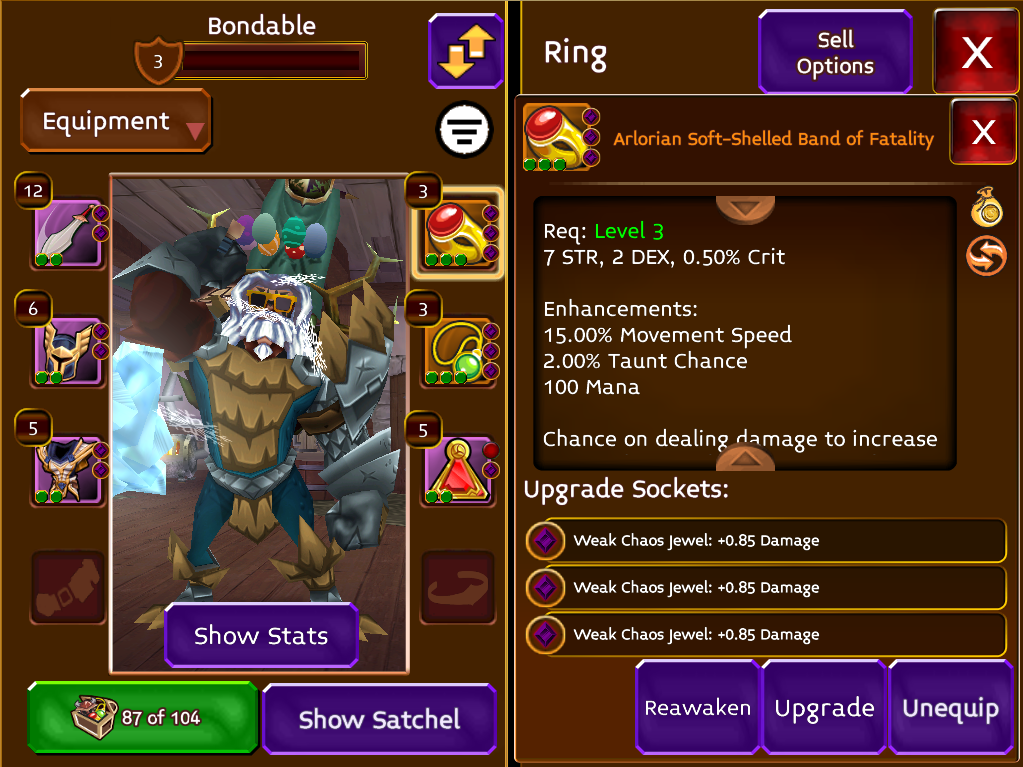Click the Upgrade button
1023x767 pixels.
(824, 708)
